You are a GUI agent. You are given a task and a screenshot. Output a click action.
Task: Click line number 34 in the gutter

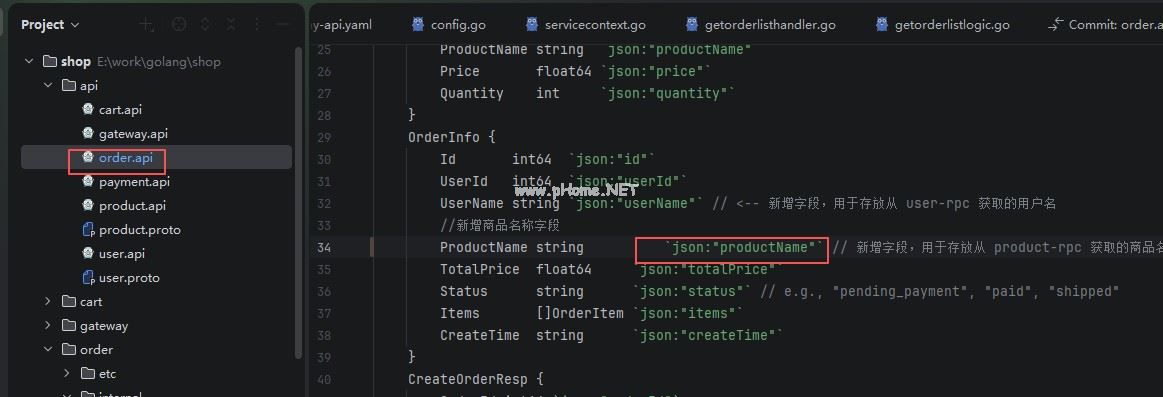coord(323,247)
